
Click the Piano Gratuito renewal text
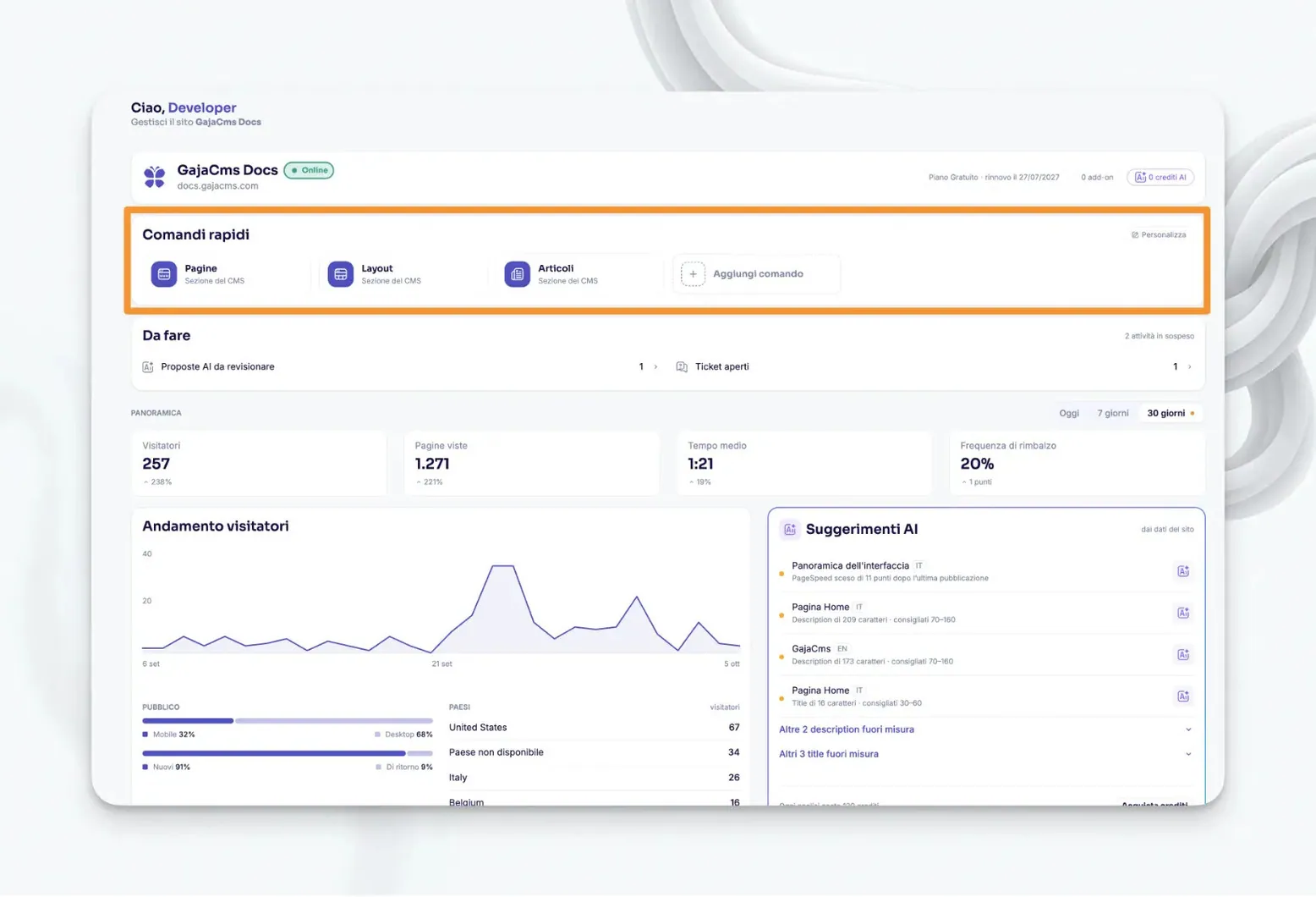pyautogui.click(x=994, y=178)
